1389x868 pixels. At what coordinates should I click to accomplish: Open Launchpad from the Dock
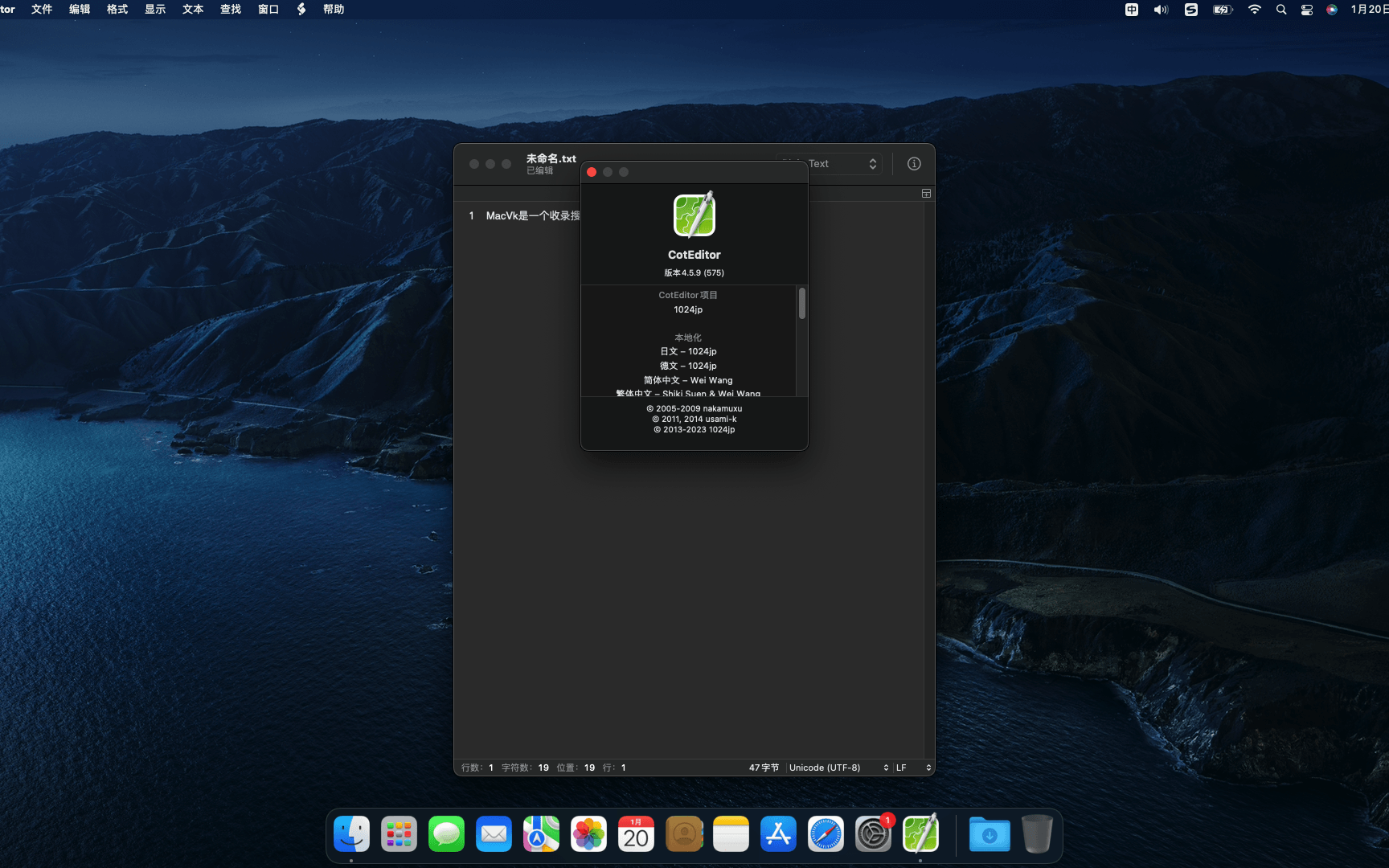[x=399, y=834]
